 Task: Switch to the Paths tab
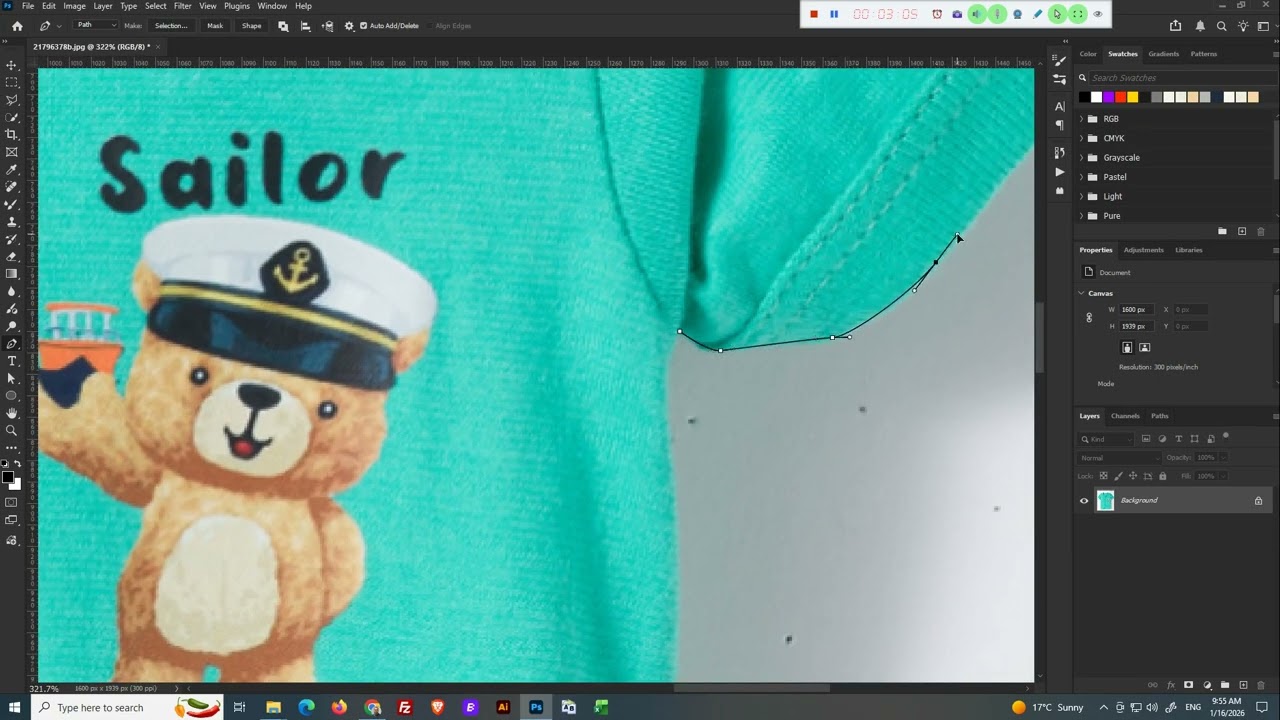click(1159, 416)
